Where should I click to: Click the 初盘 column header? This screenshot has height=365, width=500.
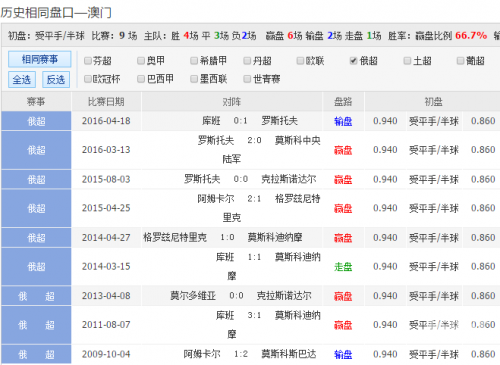click(433, 102)
